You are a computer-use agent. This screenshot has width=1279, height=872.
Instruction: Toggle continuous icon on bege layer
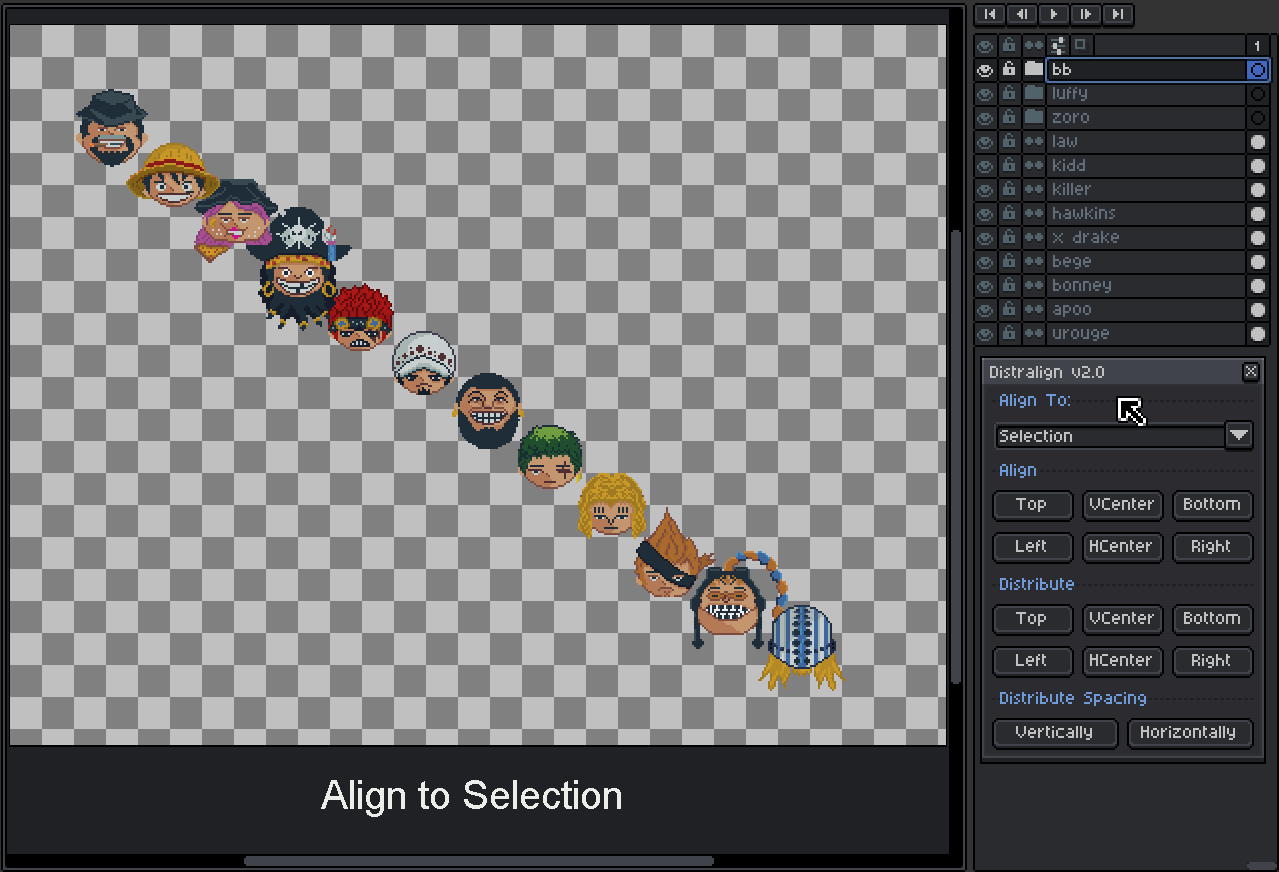point(1034,262)
